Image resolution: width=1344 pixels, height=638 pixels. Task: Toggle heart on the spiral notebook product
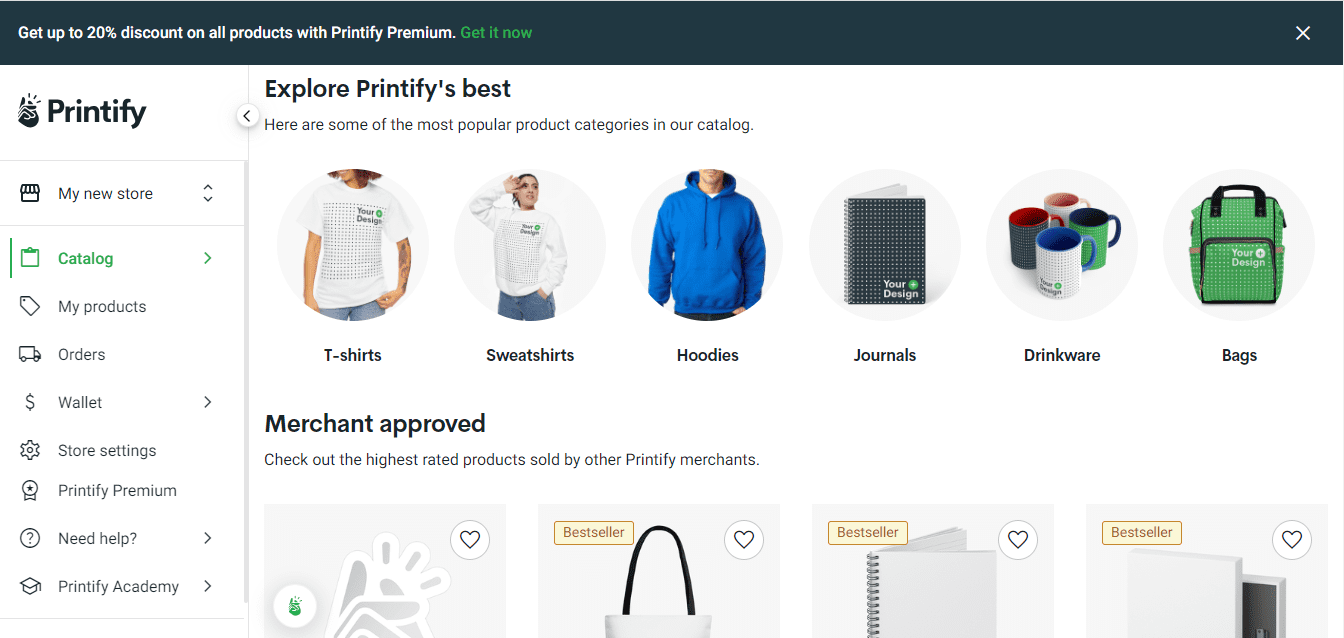coord(1018,540)
